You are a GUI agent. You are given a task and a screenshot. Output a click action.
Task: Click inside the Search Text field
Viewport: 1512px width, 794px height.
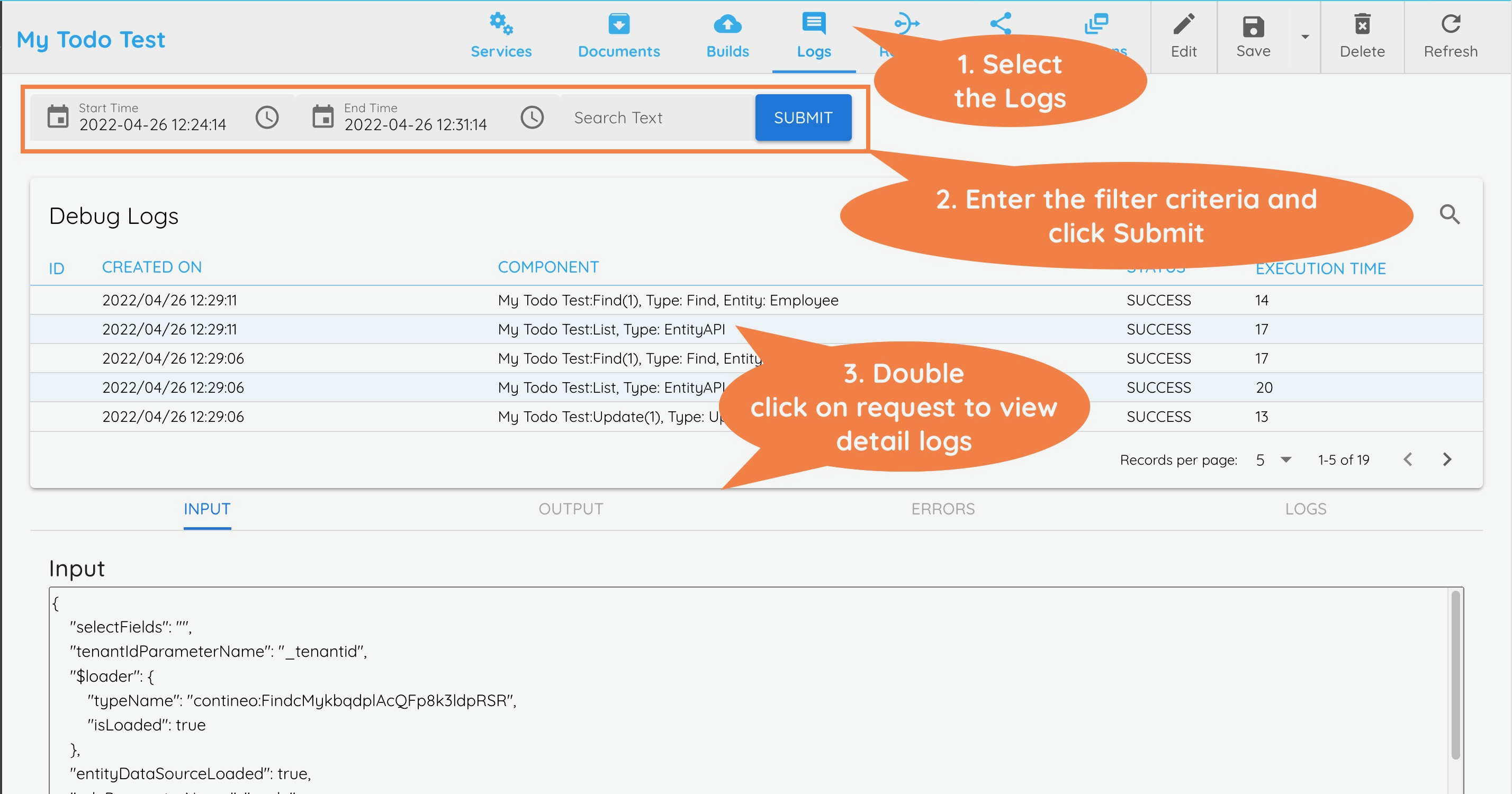[x=646, y=118]
